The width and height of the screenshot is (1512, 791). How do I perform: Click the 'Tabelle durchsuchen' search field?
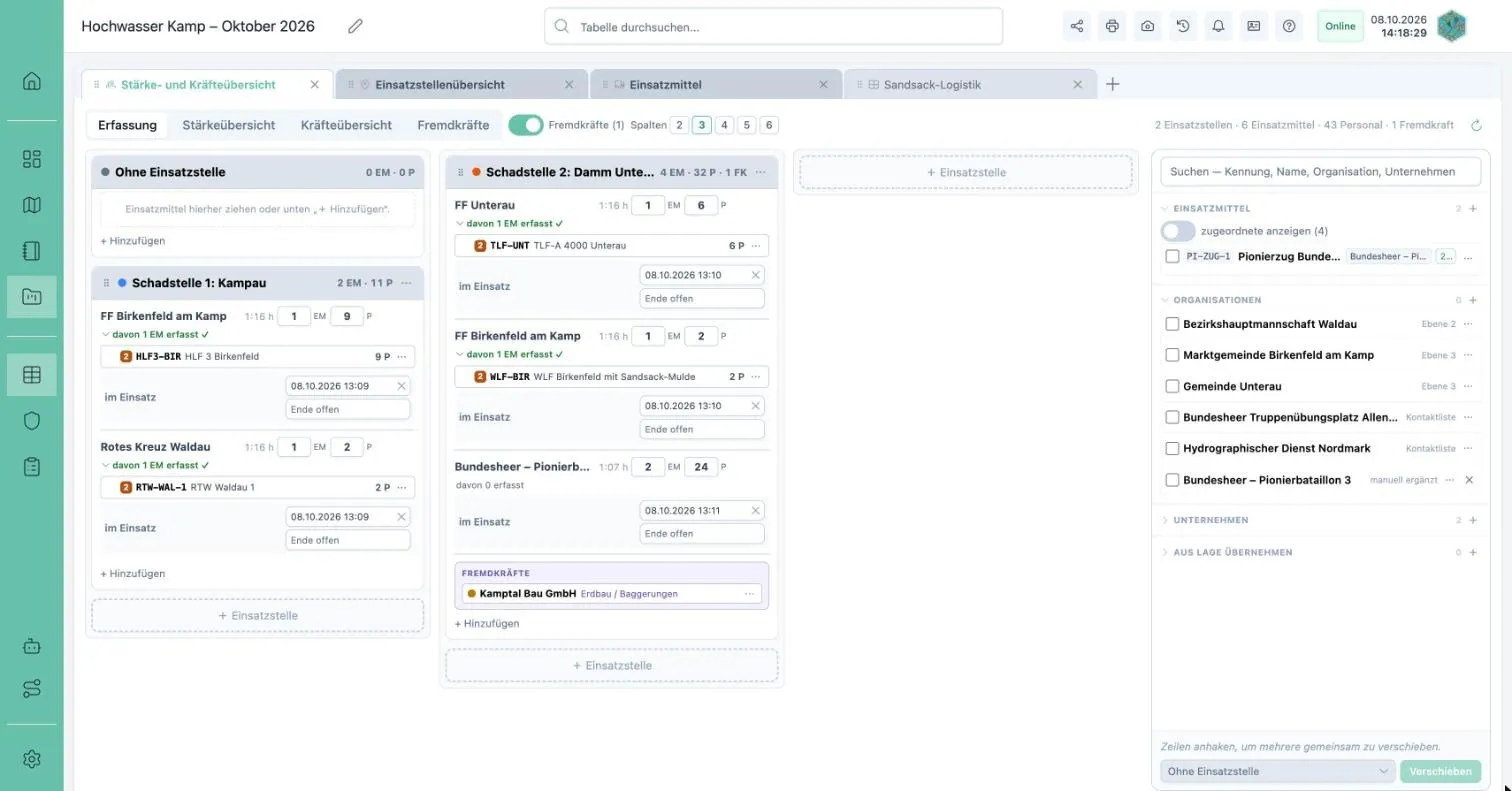tap(773, 27)
